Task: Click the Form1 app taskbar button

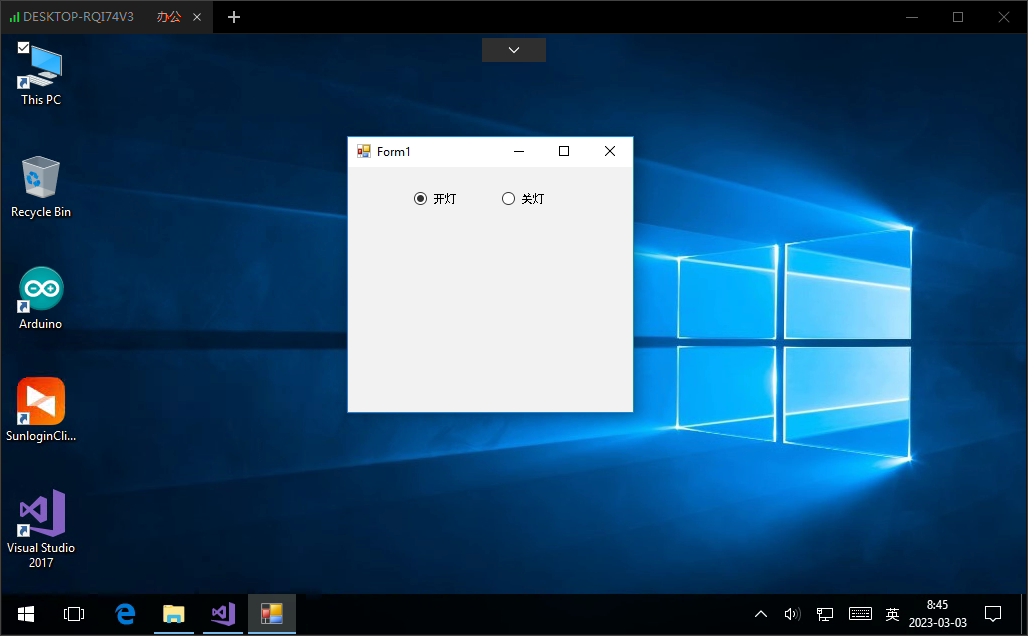Action: pos(272,614)
